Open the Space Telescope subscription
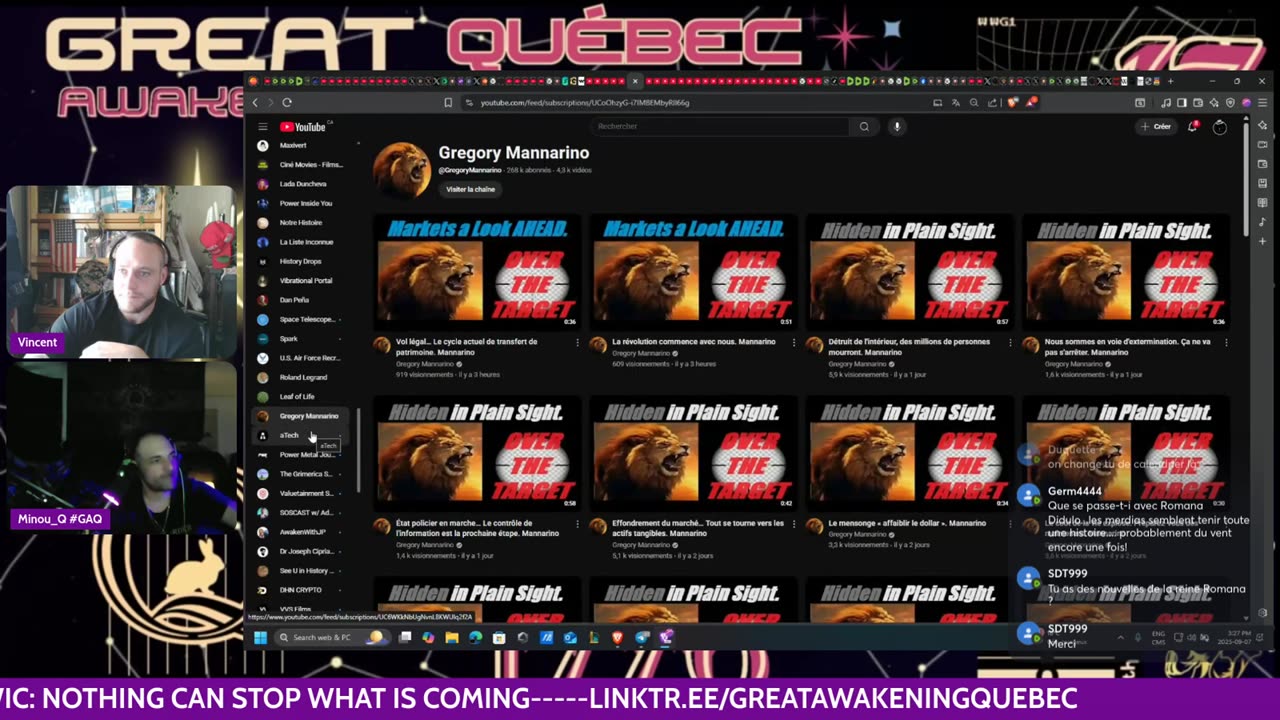The height and width of the screenshot is (720, 1280). pos(300,319)
